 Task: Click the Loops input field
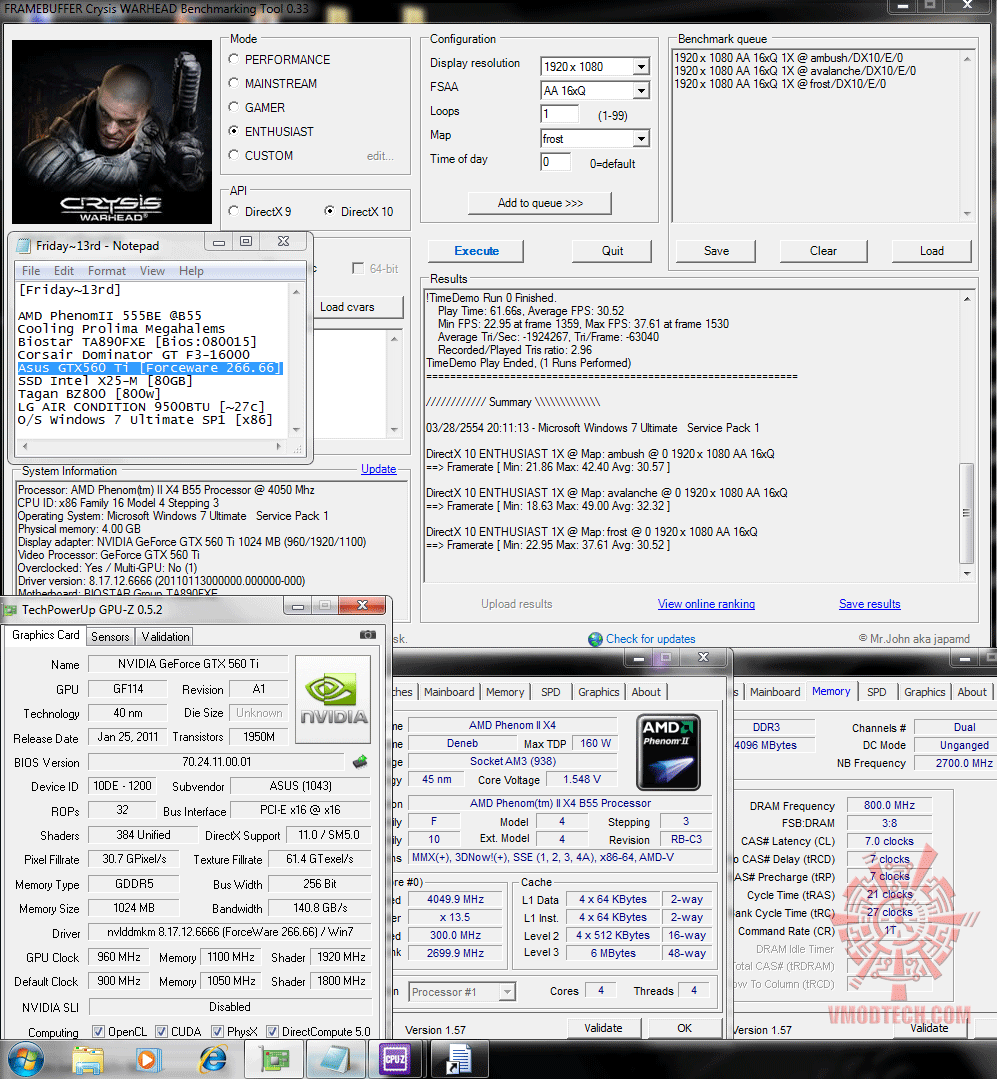click(559, 114)
